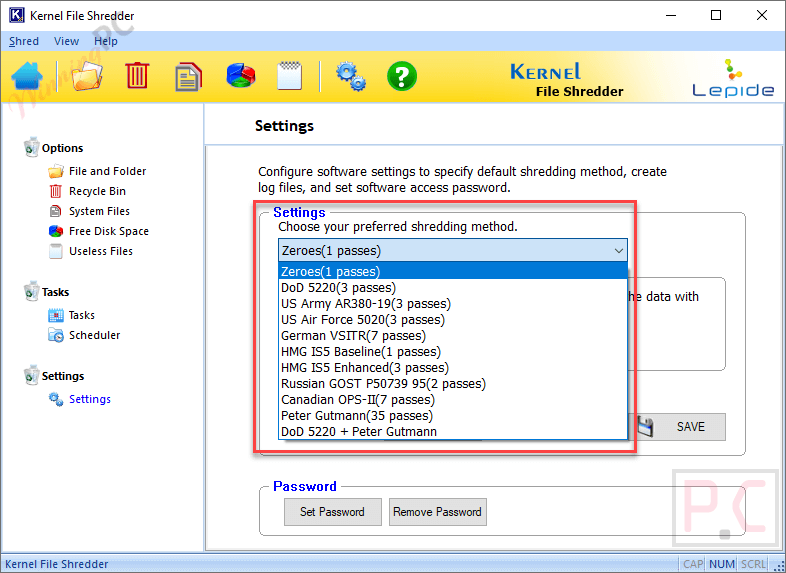Collapse the shredding method dropdown arrow
Viewport: 786px width, 573px height.
tap(619, 251)
